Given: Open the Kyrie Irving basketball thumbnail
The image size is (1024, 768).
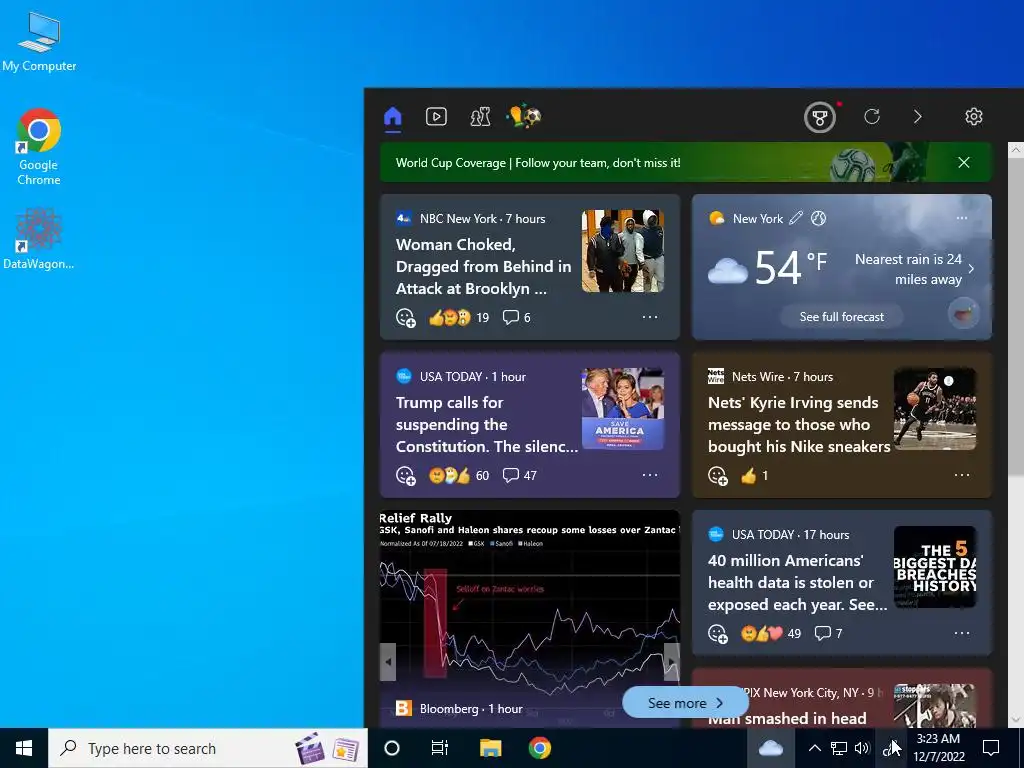Looking at the screenshot, I should point(935,409).
